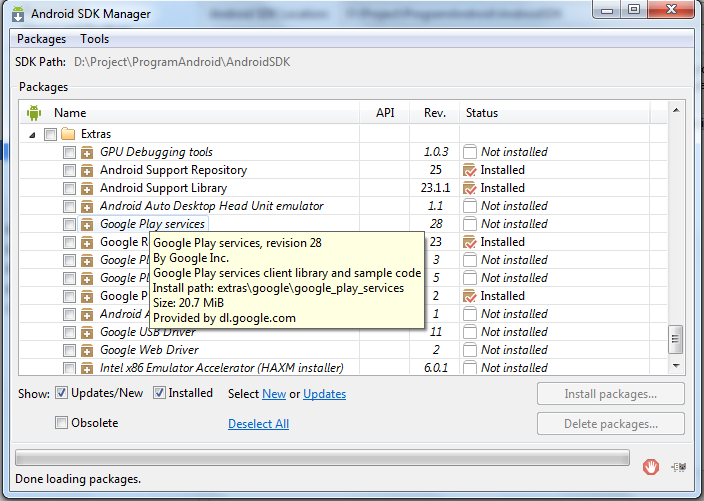Screen dimensions: 704x501
Task: Click package icon beside GPU Debugging tools
Action: [x=87, y=153]
